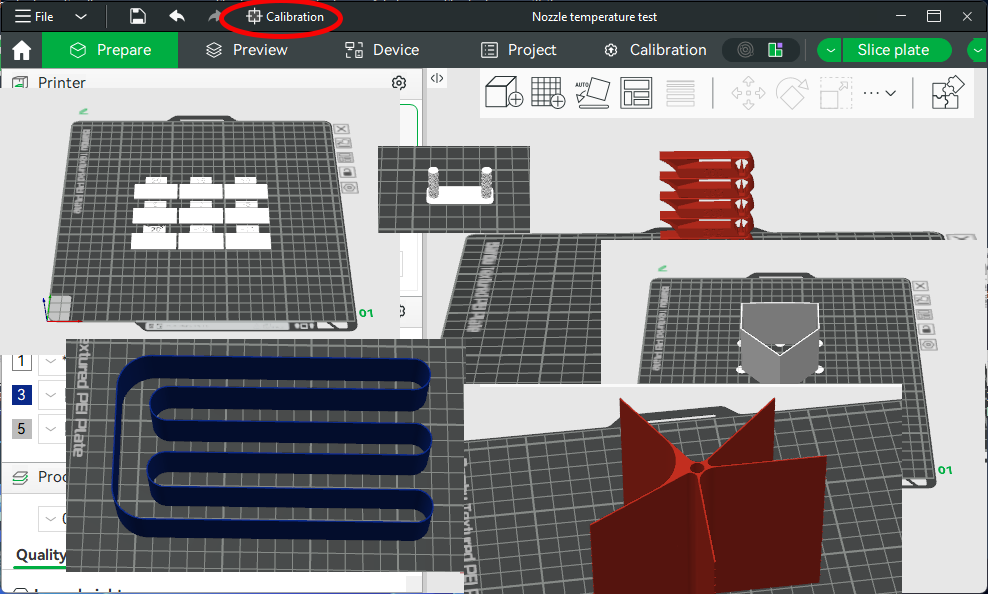Click the undo arrow icon
The height and width of the screenshot is (594, 988).
[177, 17]
